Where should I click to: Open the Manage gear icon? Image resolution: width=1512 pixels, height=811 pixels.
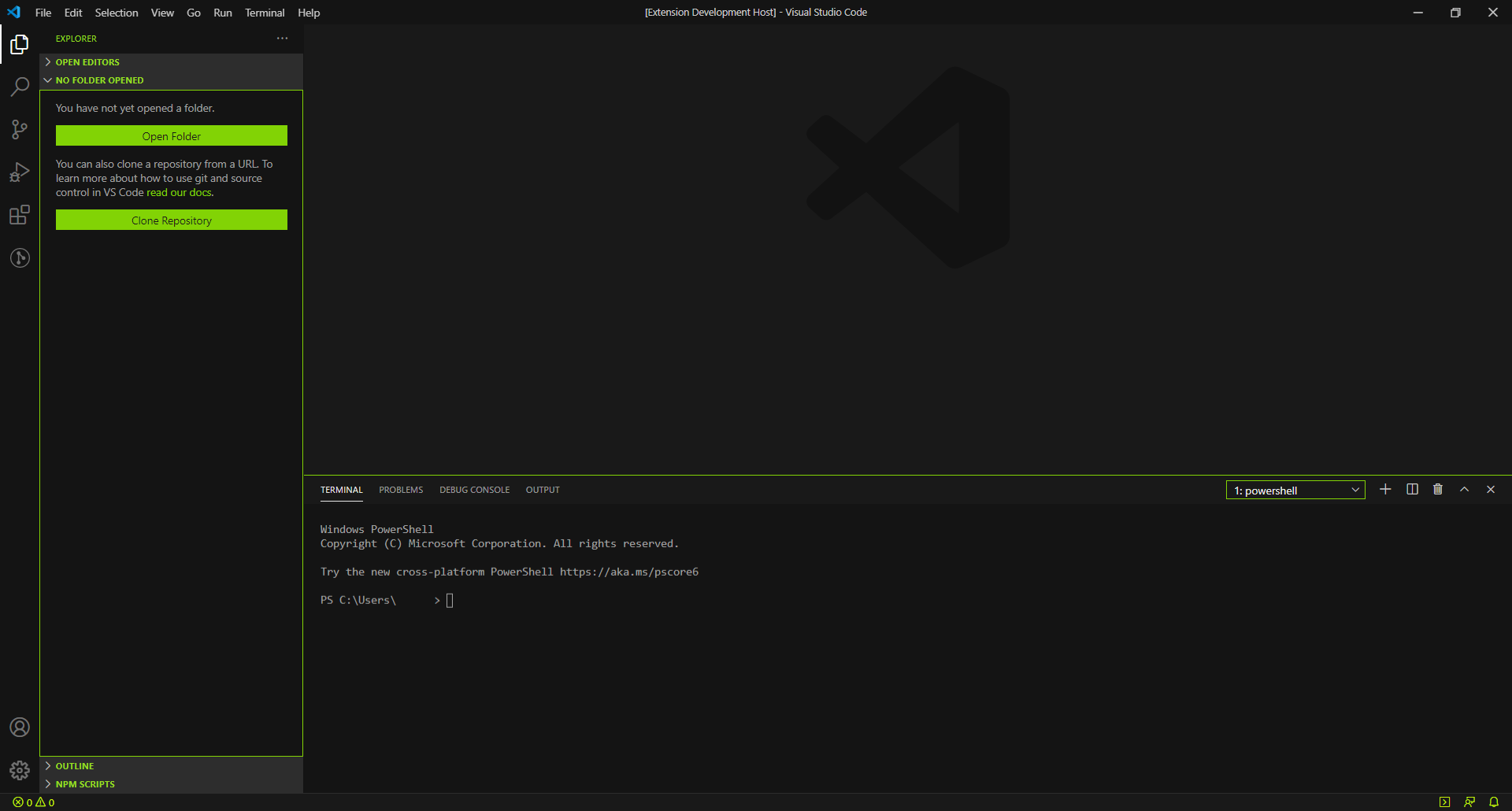click(20, 769)
